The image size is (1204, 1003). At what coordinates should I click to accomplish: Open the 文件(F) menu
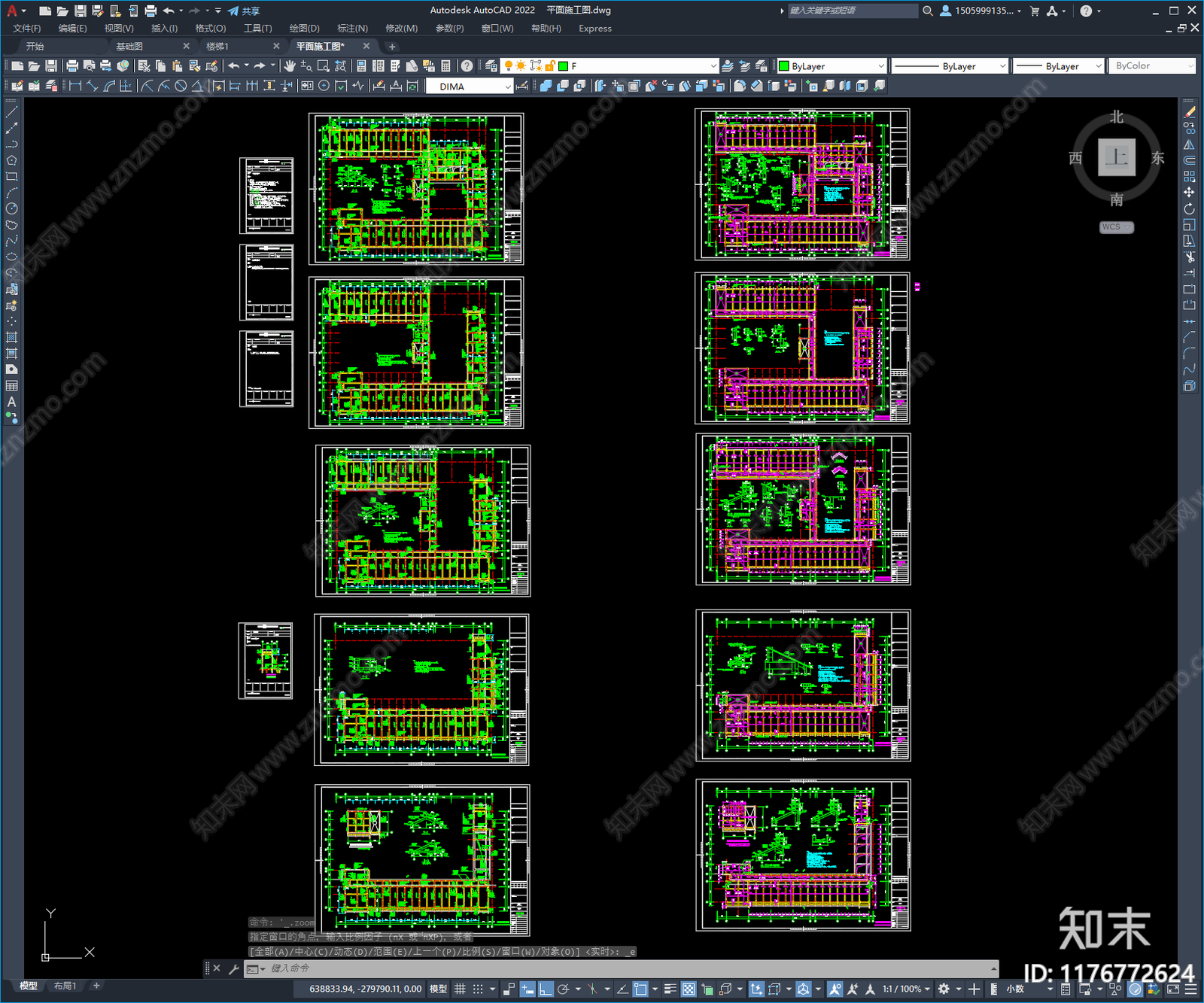(27, 29)
